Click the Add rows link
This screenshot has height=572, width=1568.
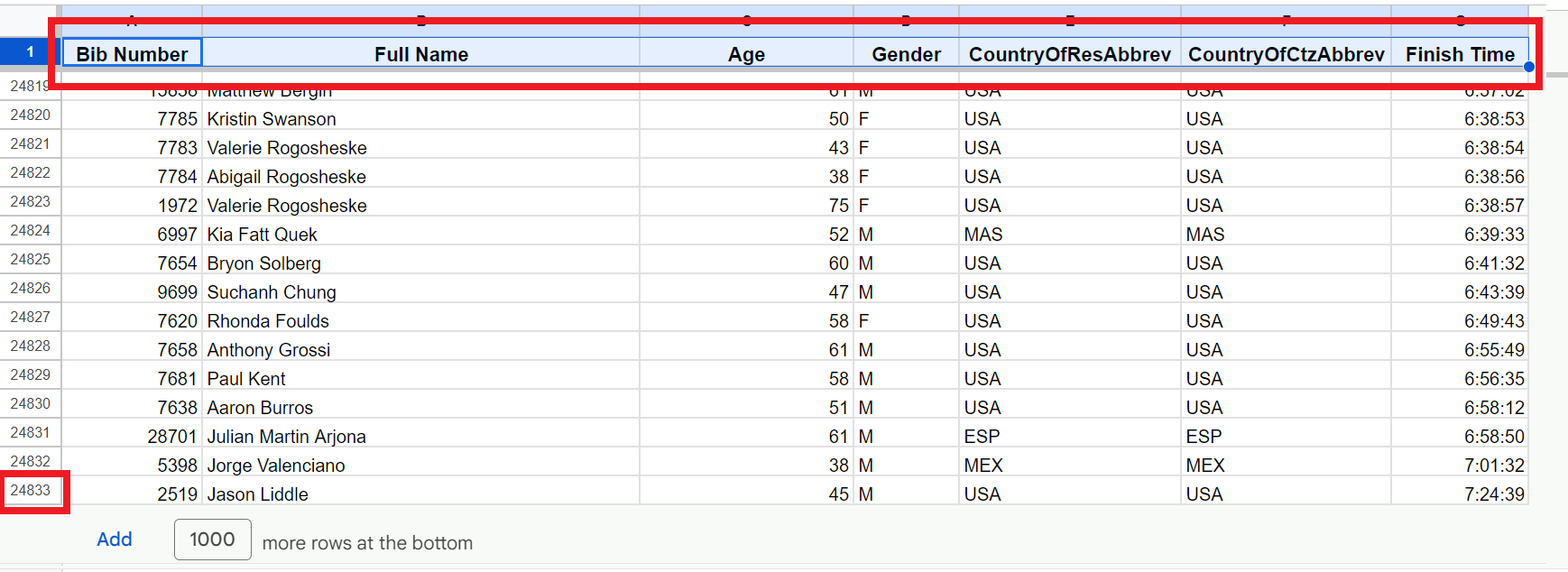coord(115,540)
